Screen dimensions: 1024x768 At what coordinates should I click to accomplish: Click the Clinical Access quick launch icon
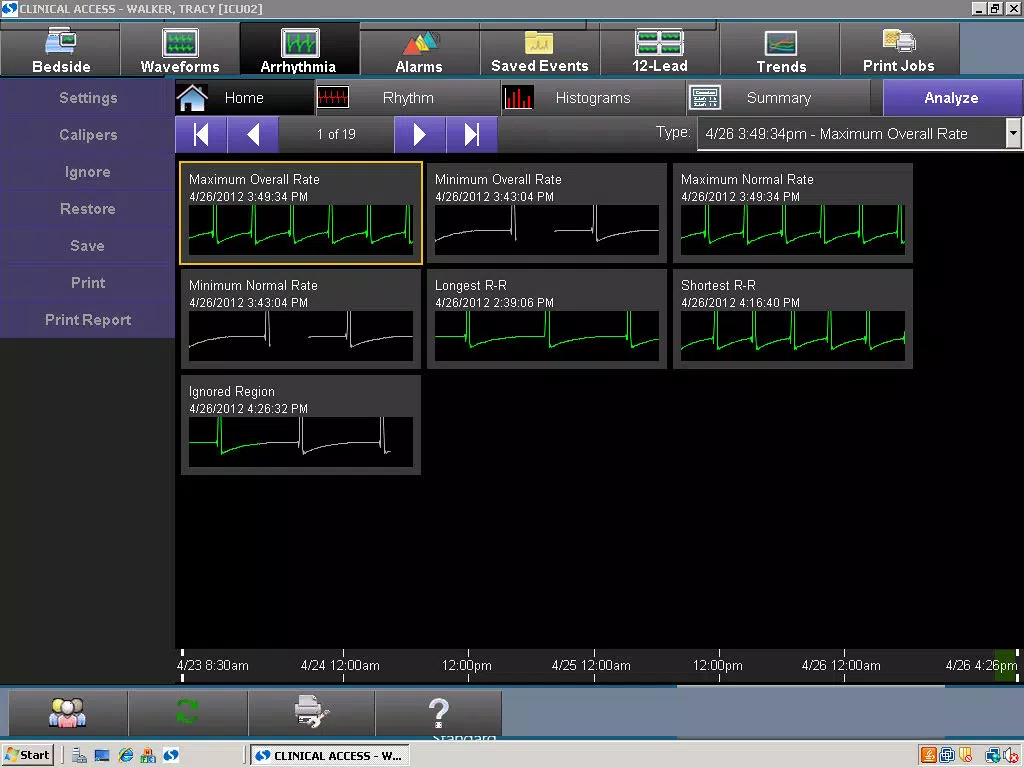click(x=171, y=756)
